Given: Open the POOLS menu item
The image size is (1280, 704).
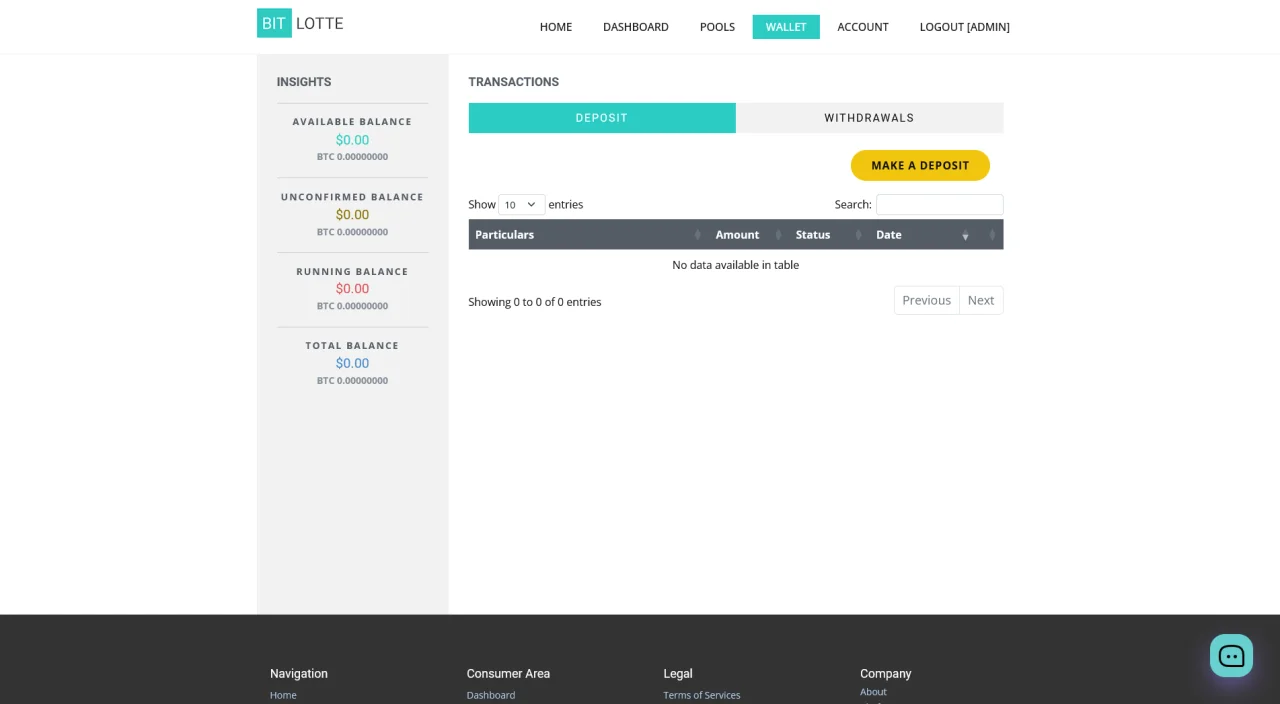Looking at the screenshot, I should (717, 27).
